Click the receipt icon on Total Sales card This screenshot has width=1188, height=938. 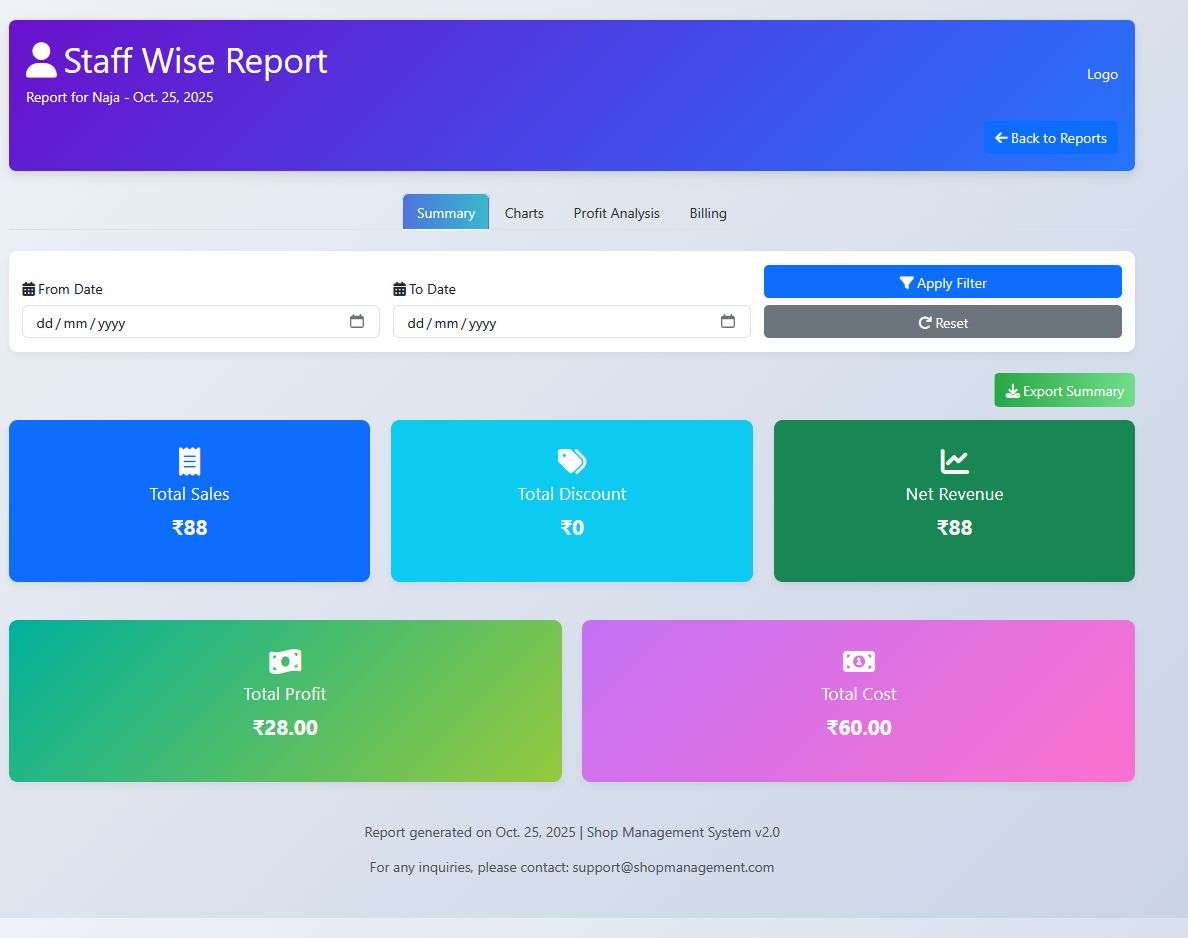click(189, 461)
